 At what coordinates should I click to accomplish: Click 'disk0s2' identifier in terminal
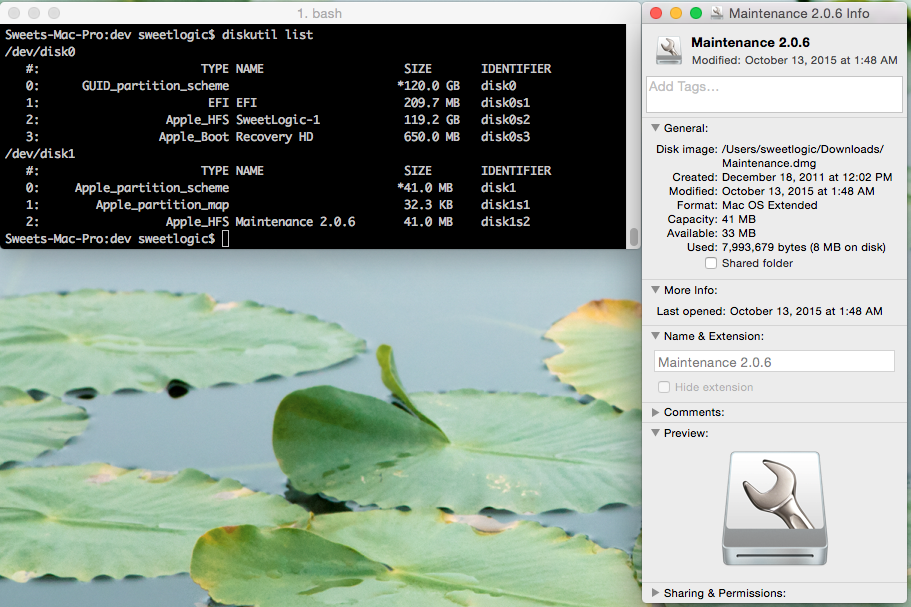(505, 120)
